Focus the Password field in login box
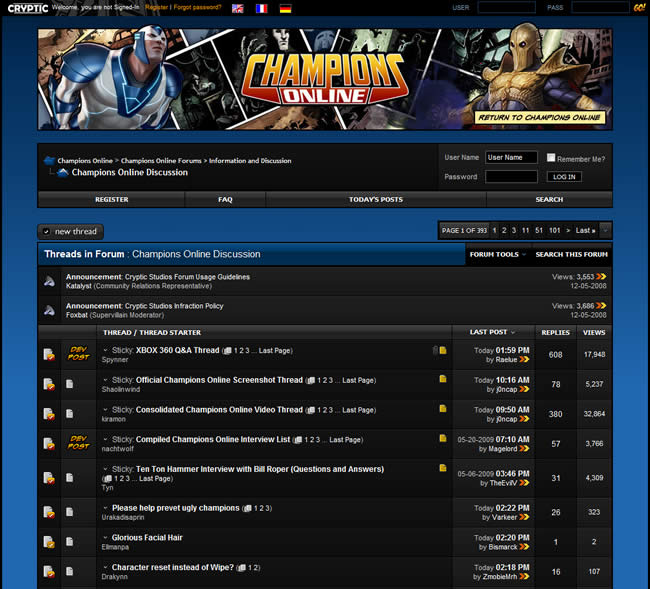Viewport: 650px width, 589px height. (x=511, y=177)
